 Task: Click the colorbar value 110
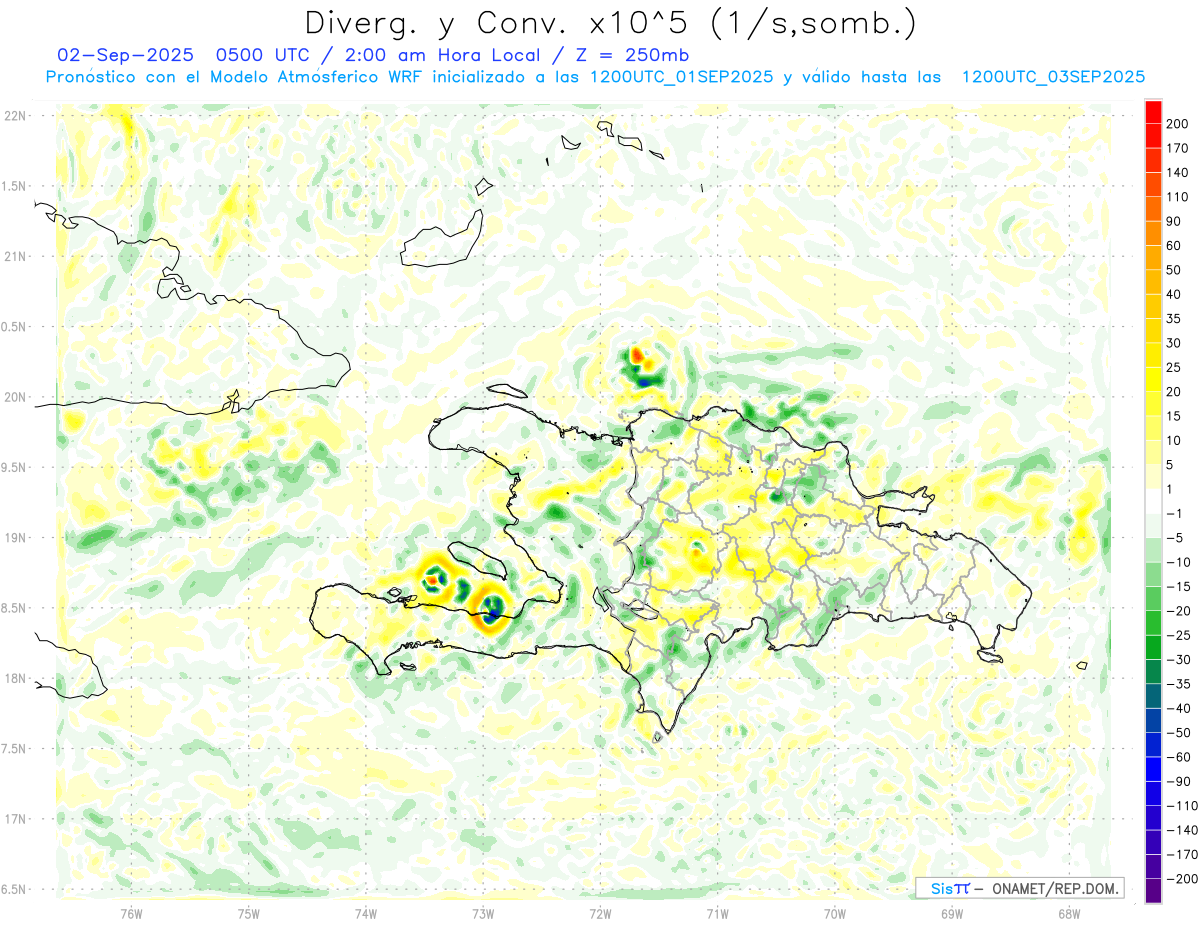(1178, 197)
